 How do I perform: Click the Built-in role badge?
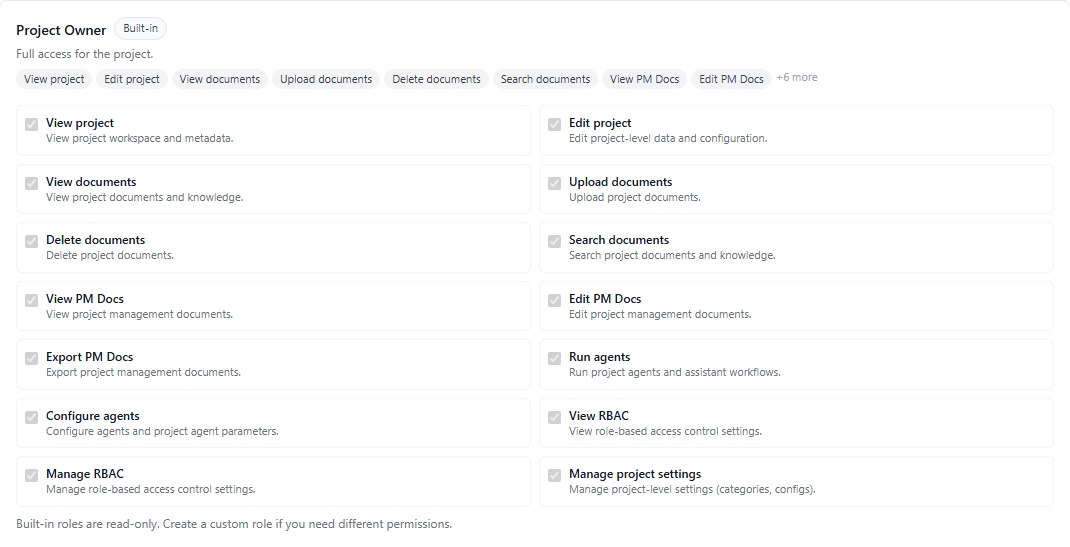pos(140,29)
